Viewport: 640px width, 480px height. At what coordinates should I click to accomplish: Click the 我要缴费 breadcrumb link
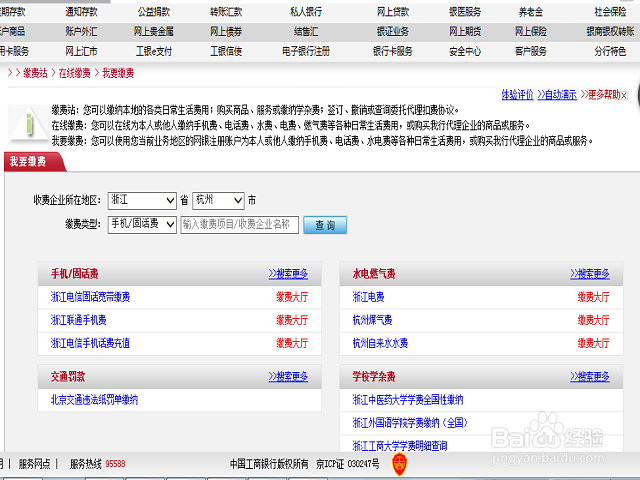118,73
